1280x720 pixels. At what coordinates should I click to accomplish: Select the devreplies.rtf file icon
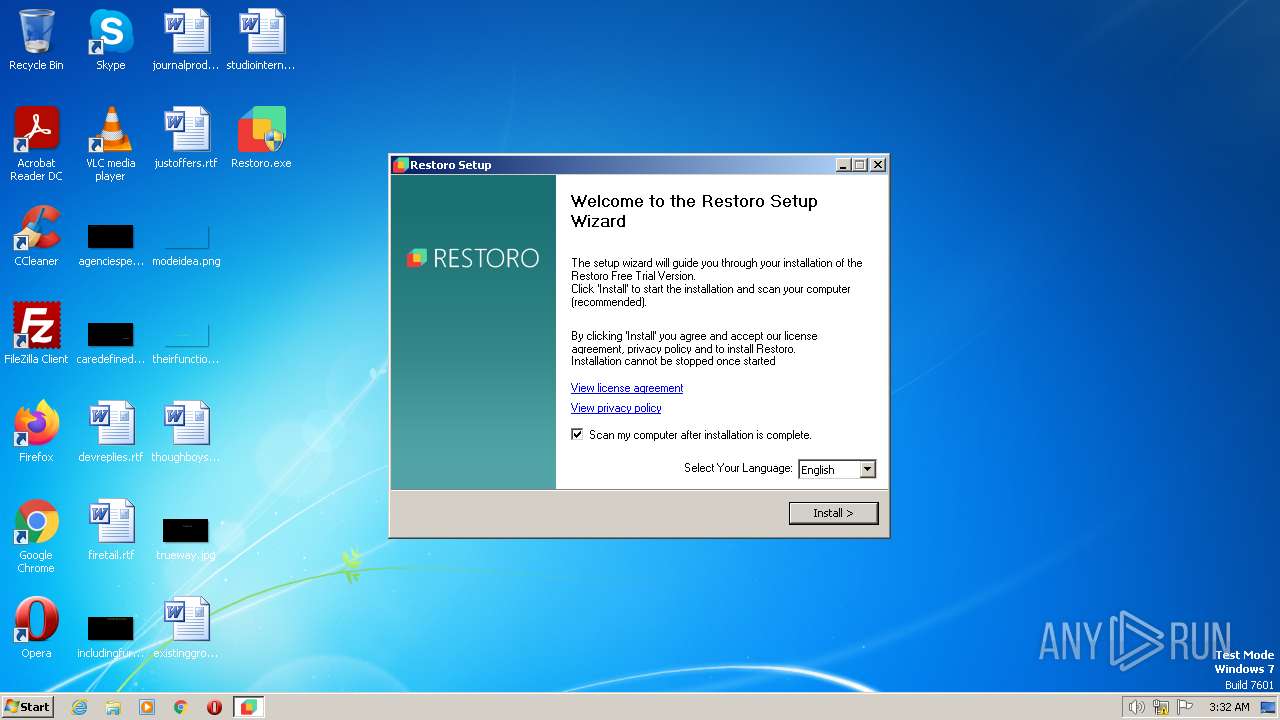110,432
